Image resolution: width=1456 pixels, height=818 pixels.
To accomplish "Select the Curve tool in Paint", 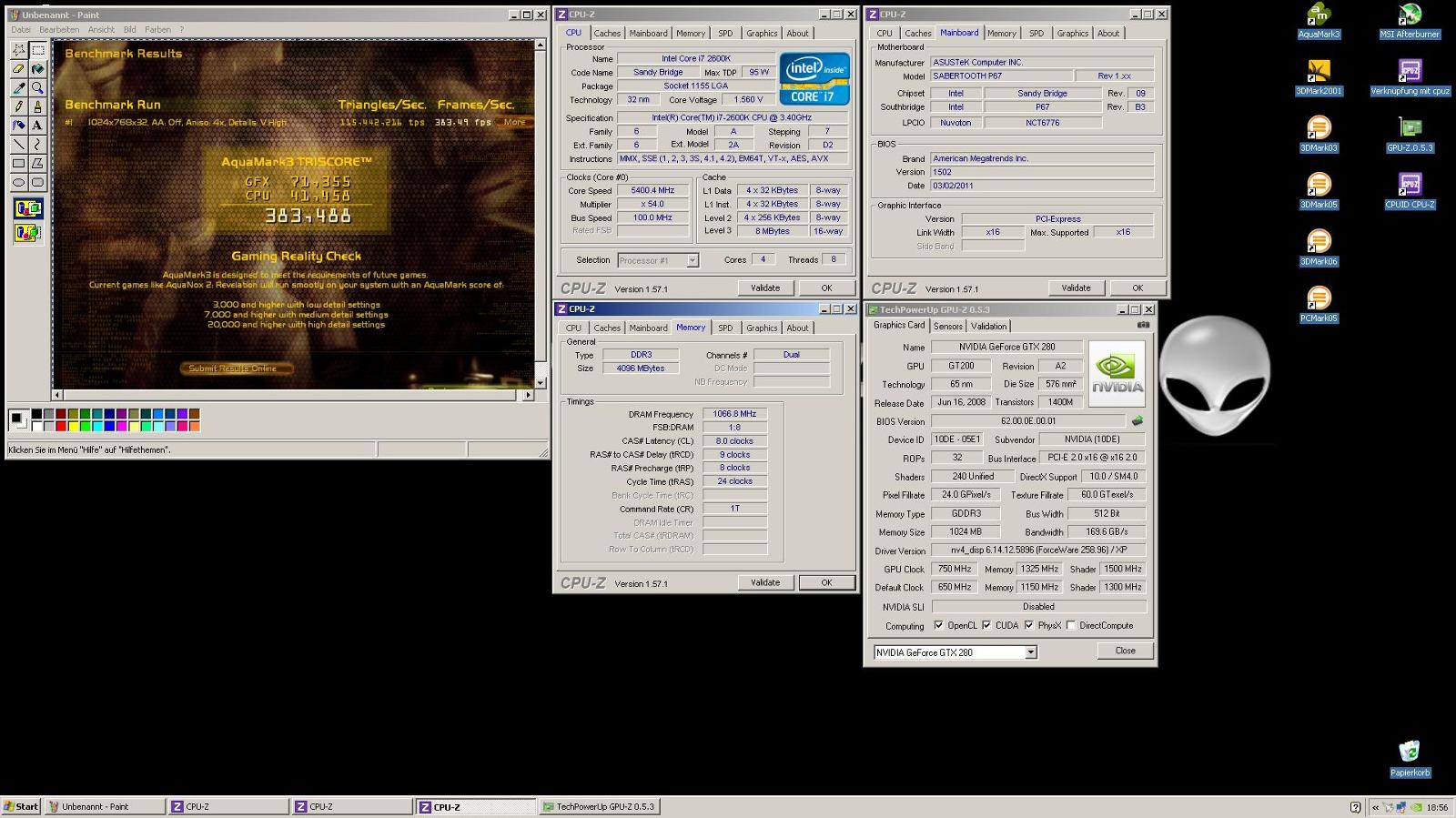I will (37, 145).
